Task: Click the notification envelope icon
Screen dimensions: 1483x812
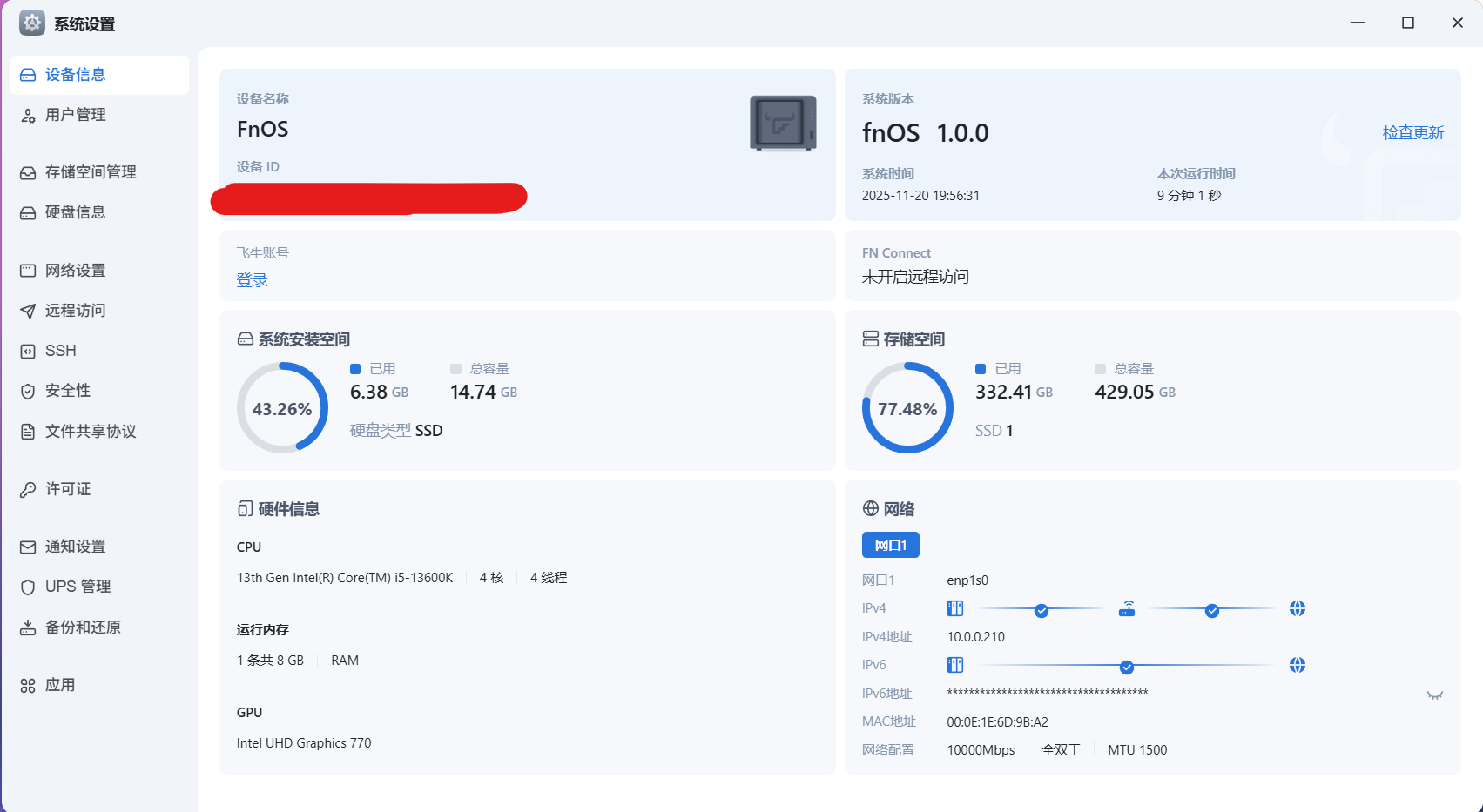Action: coord(28,547)
